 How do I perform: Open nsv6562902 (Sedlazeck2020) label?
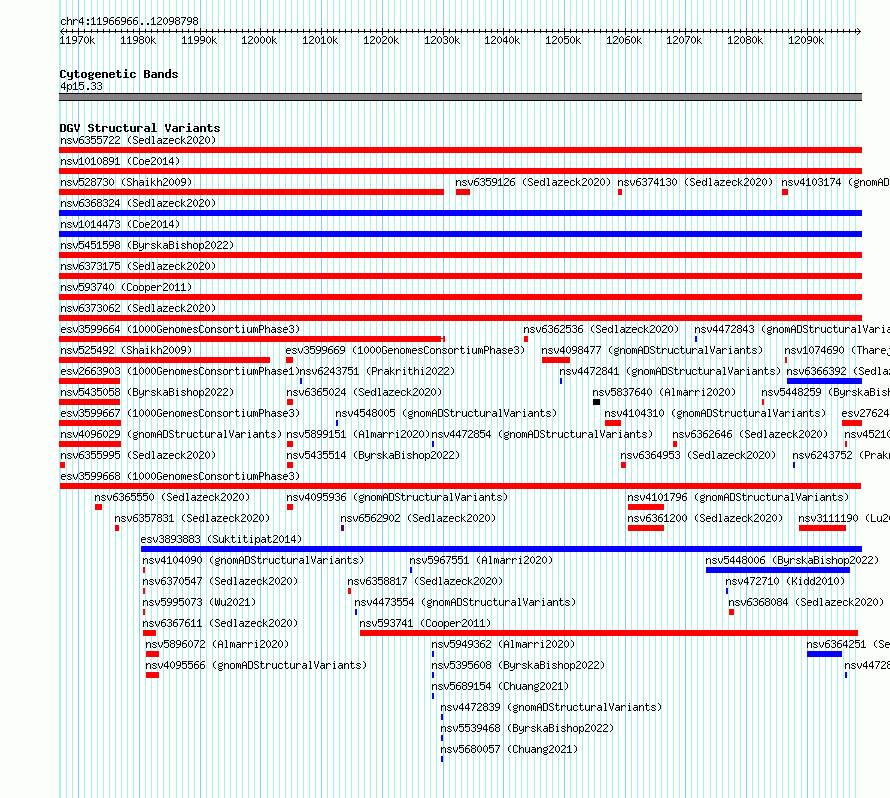(x=418, y=518)
